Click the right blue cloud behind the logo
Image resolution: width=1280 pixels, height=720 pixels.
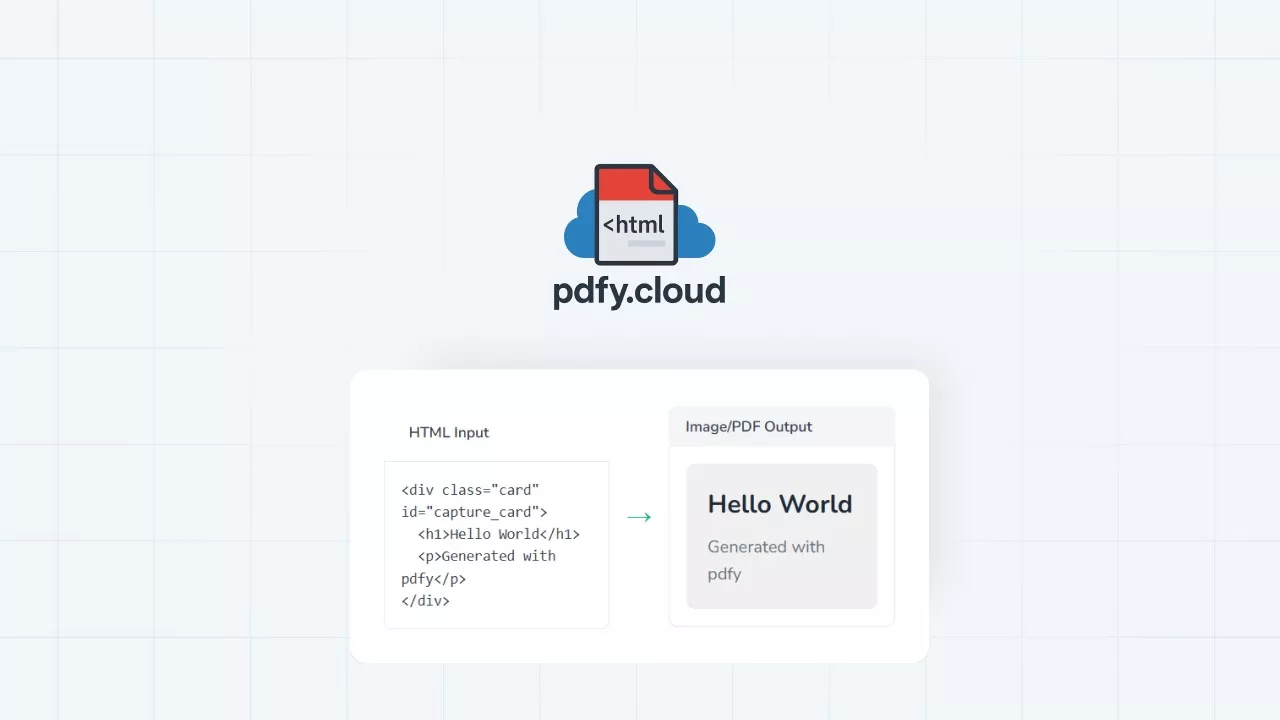point(697,236)
